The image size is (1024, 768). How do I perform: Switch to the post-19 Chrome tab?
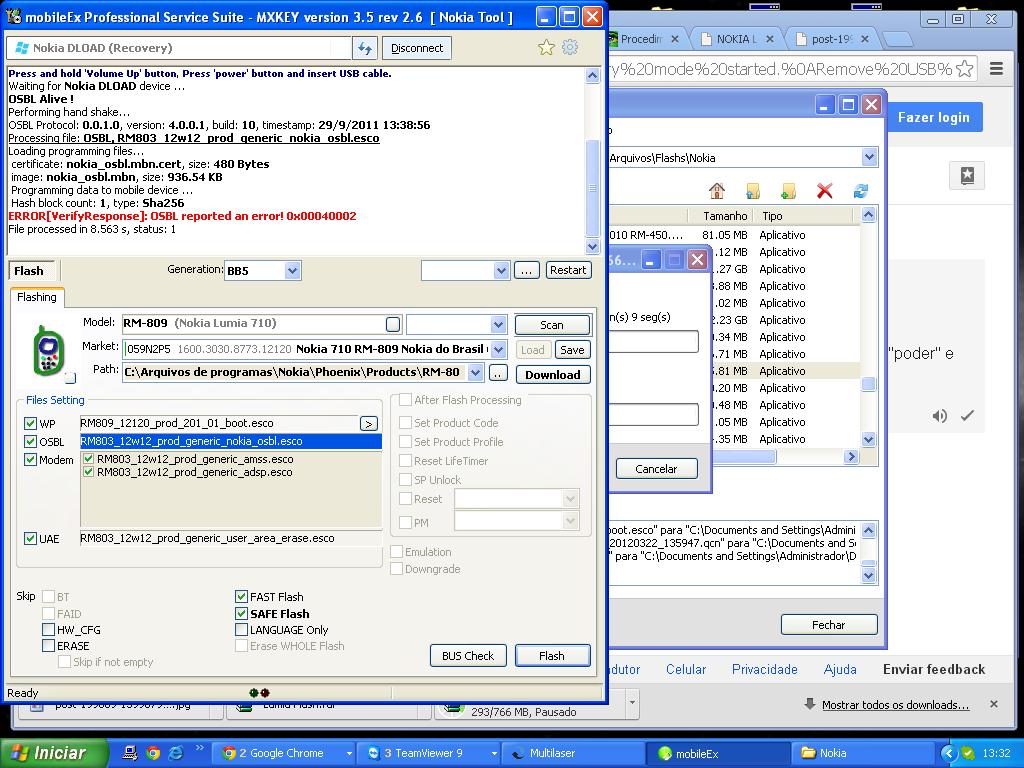point(831,39)
